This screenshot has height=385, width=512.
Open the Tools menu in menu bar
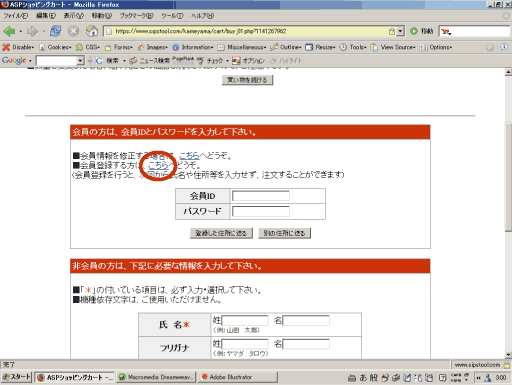[x=172, y=16]
